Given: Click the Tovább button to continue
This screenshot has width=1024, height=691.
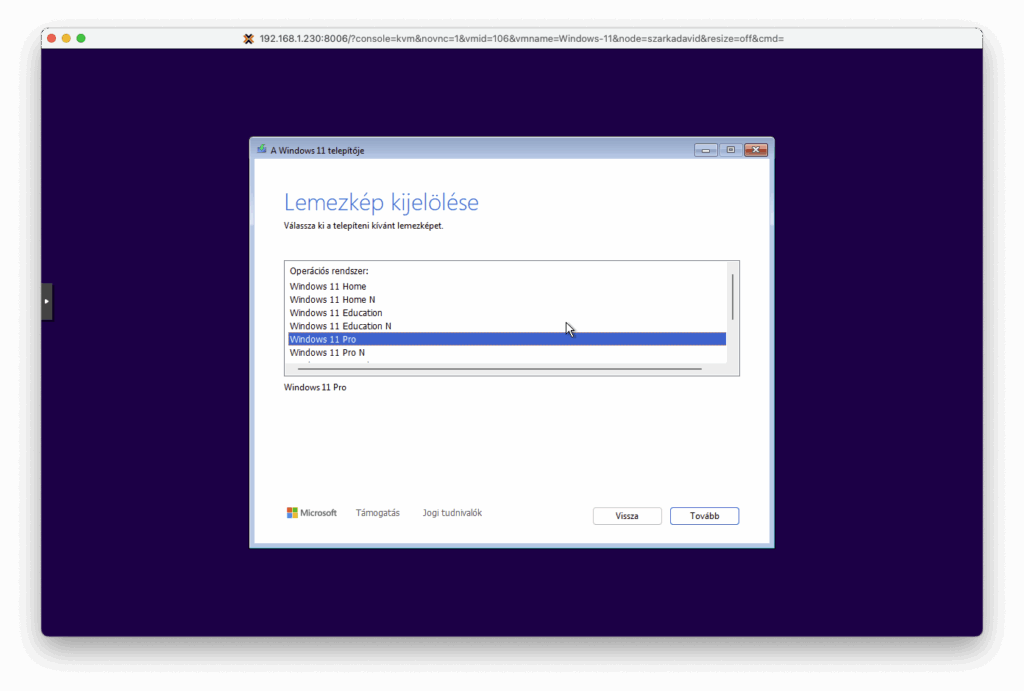Looking at the screenshot, I should (704, 516).
